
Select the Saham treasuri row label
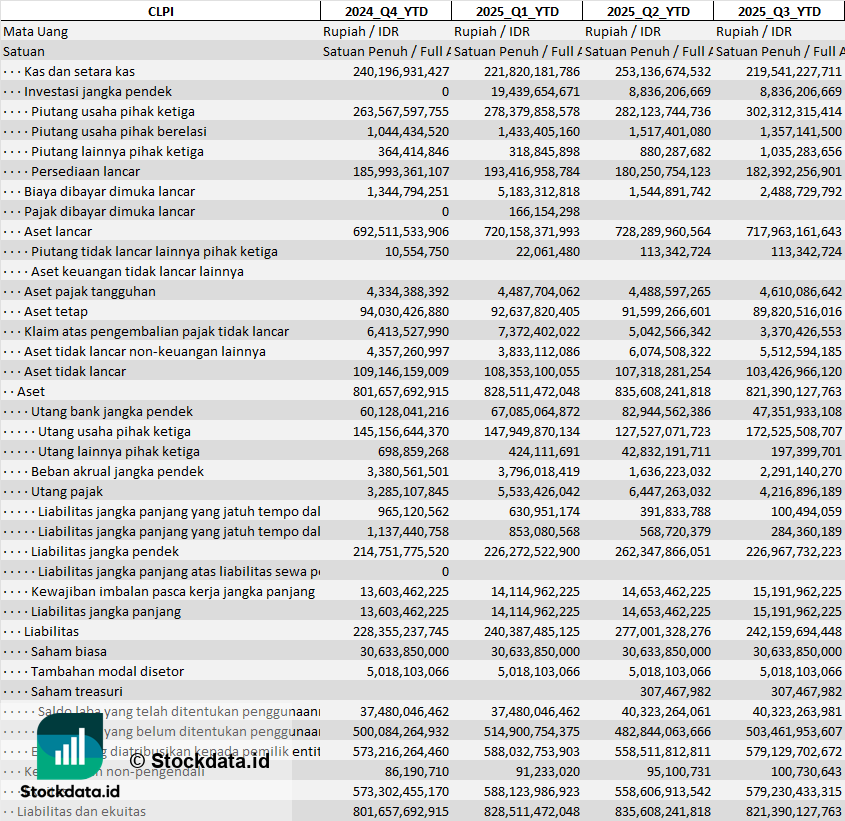tap(77, 691)
